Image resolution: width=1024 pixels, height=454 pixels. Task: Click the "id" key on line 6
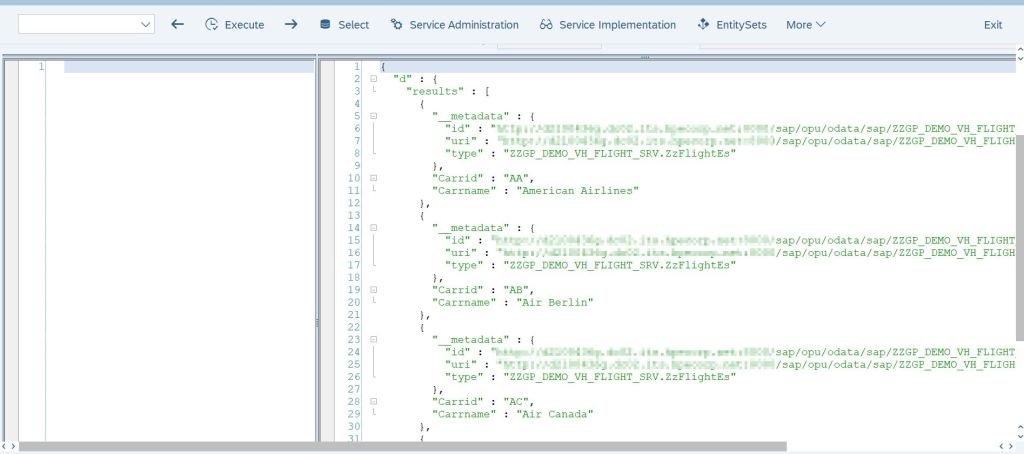458,129
